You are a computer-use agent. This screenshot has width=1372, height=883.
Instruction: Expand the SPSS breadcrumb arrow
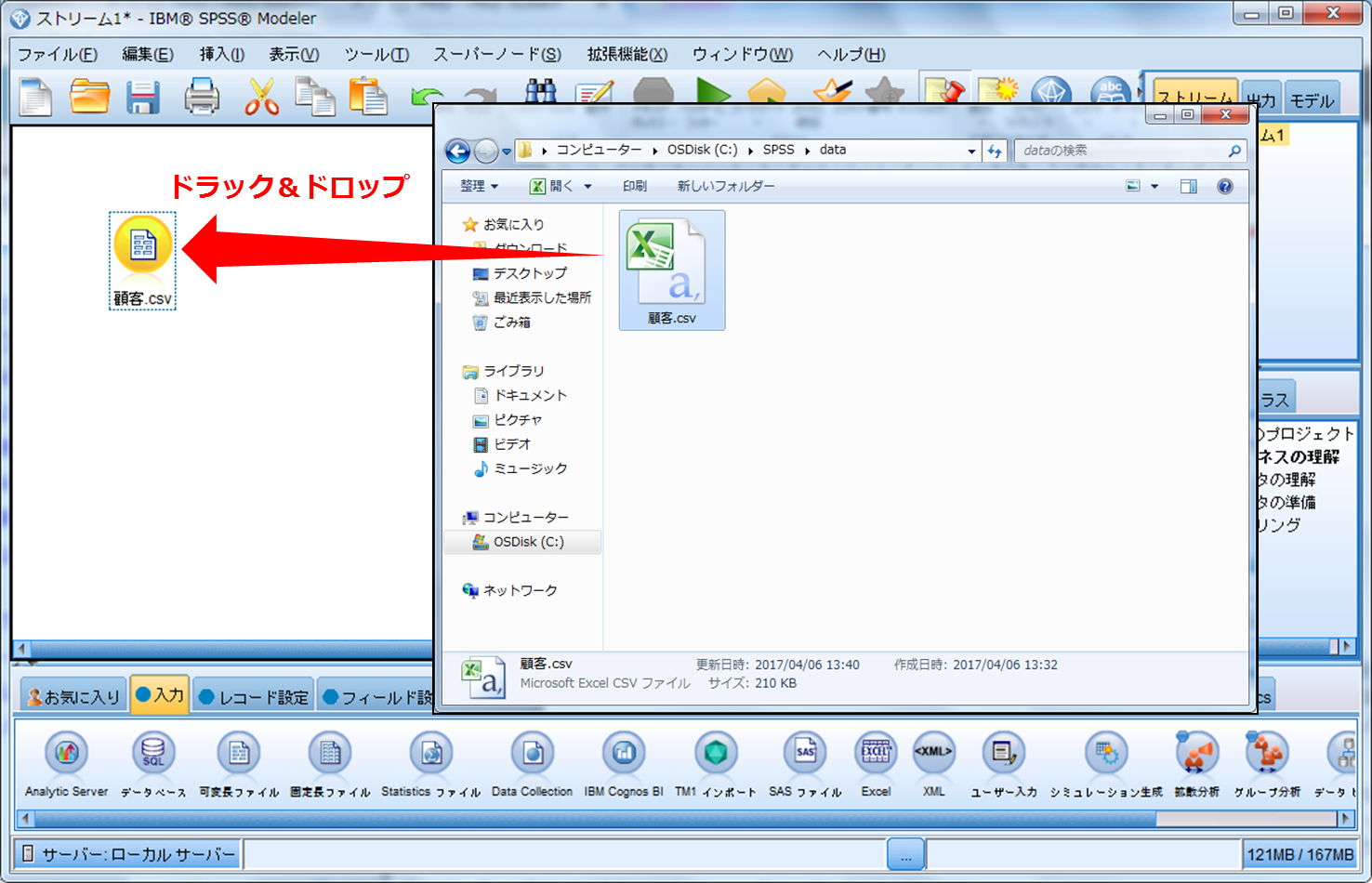(x=807, y=151)
